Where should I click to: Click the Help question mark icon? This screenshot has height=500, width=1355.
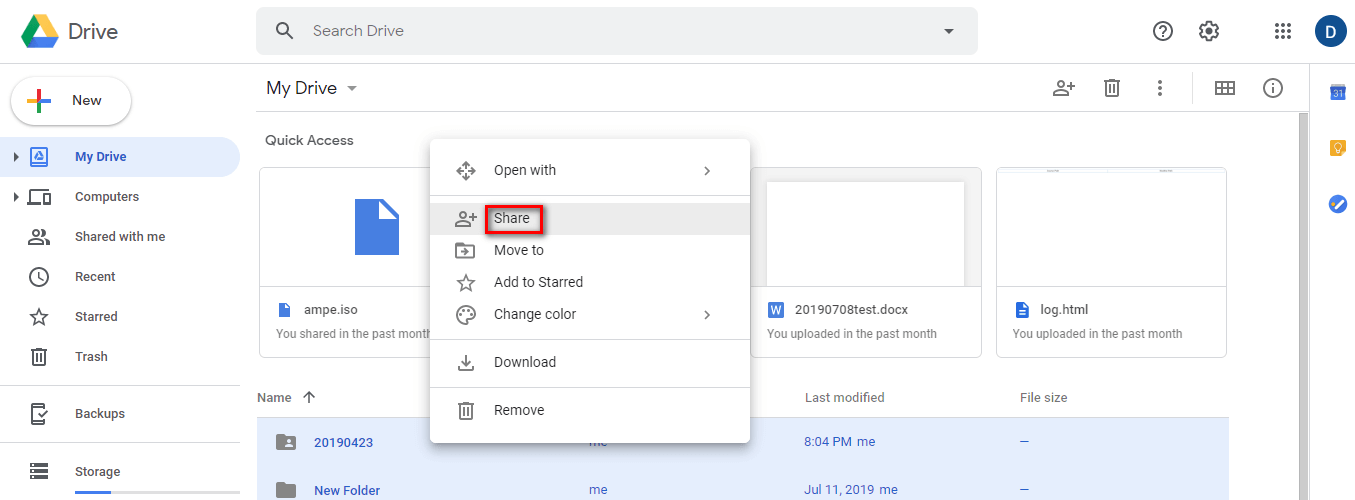(1162, 31)
